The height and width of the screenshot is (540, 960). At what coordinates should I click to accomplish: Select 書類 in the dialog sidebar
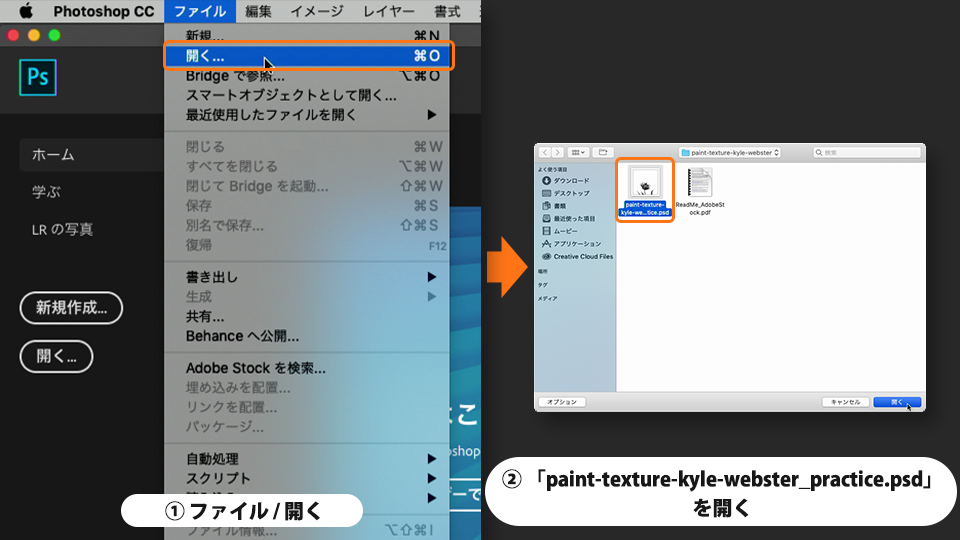pyautogui.click(x=554, y=206)
